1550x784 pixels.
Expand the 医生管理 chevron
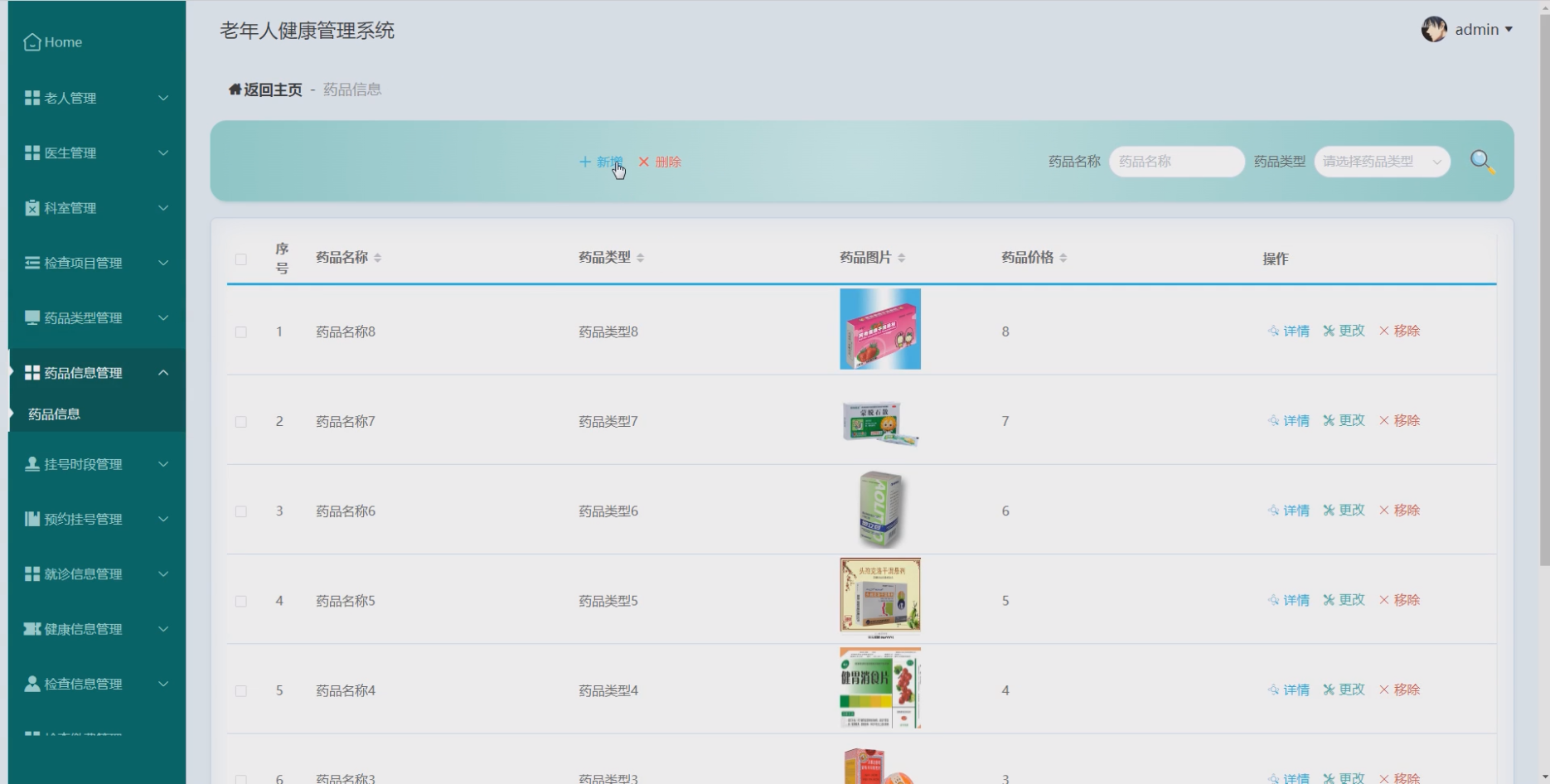(163, 152)
